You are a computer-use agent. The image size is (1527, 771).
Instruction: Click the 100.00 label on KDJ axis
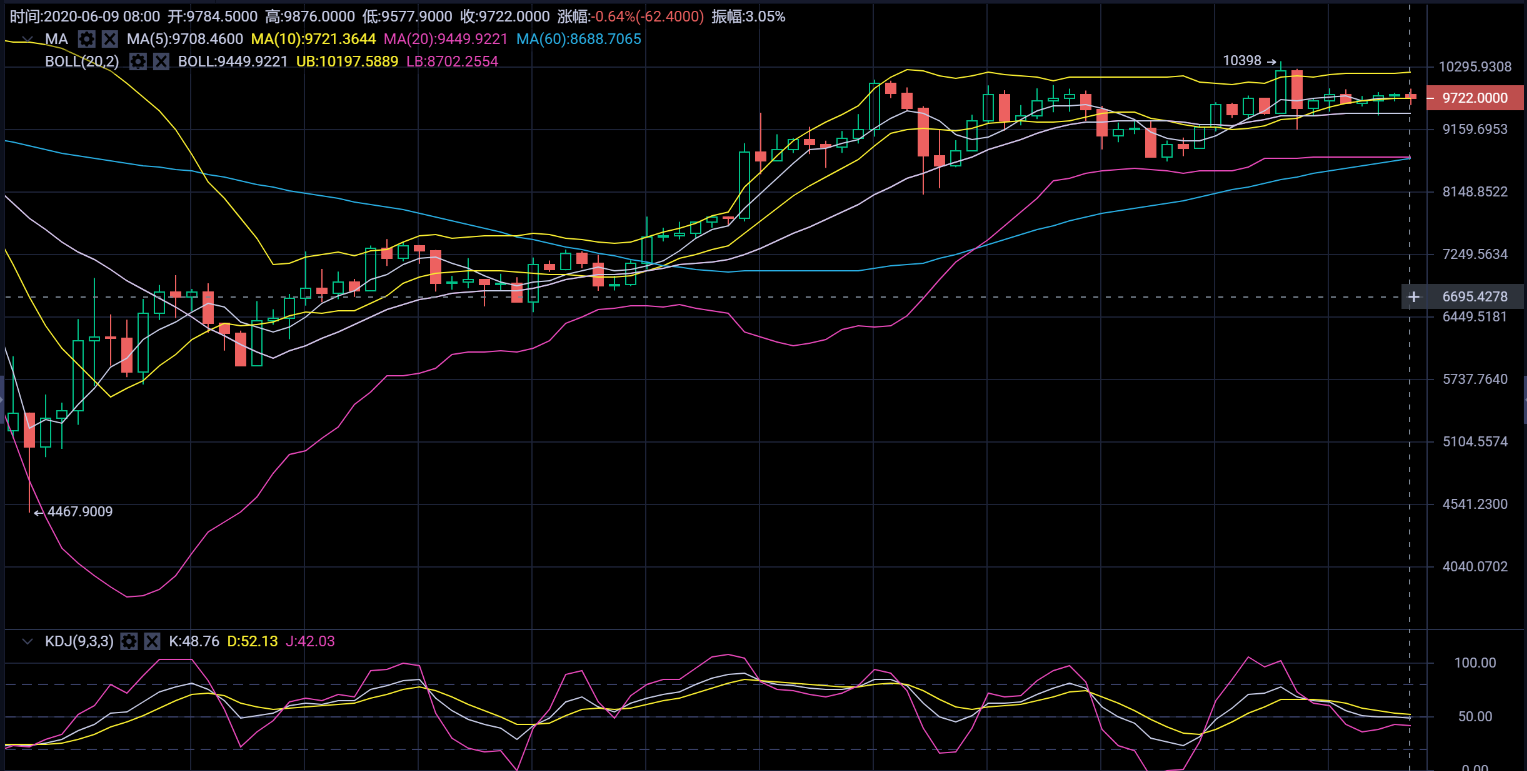pos(1475,663)
